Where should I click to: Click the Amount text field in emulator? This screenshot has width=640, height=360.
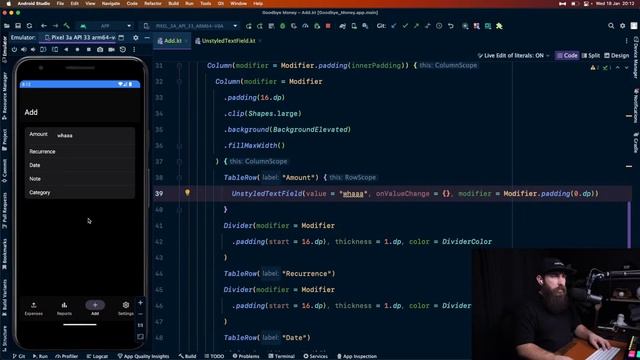[x=94, y=136]
